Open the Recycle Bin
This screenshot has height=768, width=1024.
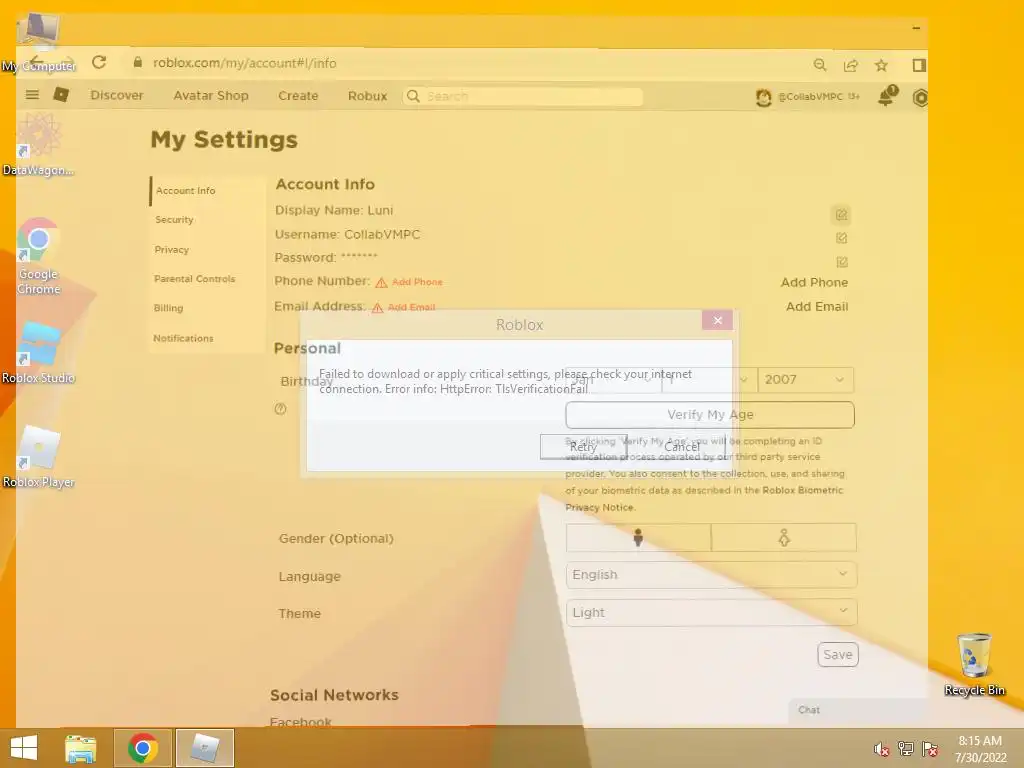(x=974, y=664)
